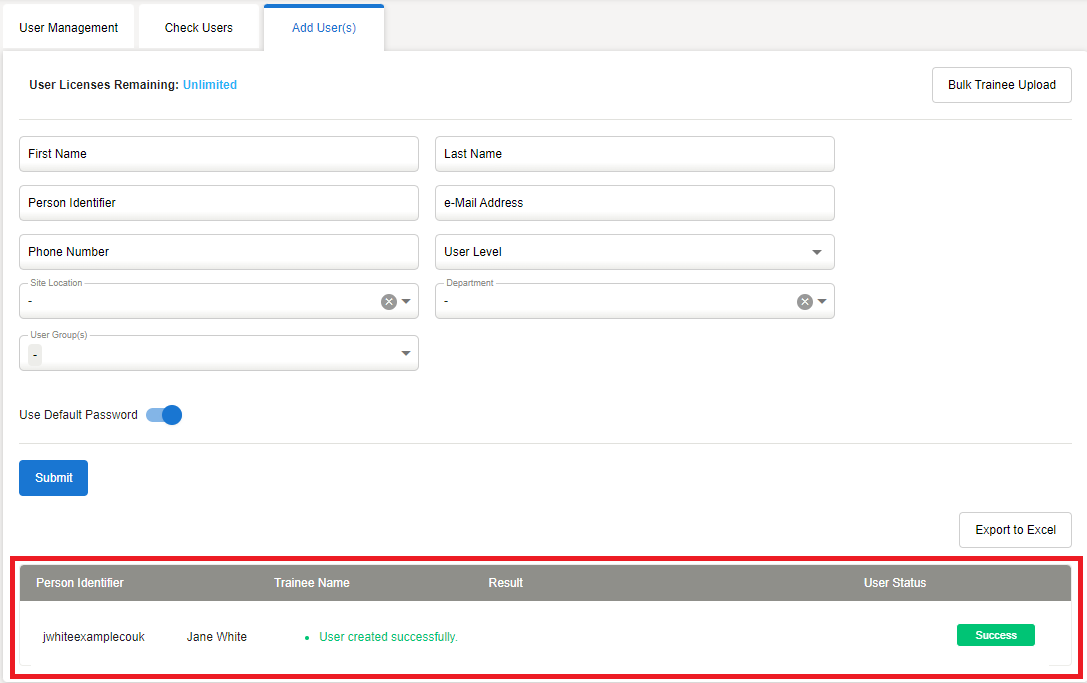1087x683 pixels.
Task: Click the Submit button
Action: click(54, 478)
